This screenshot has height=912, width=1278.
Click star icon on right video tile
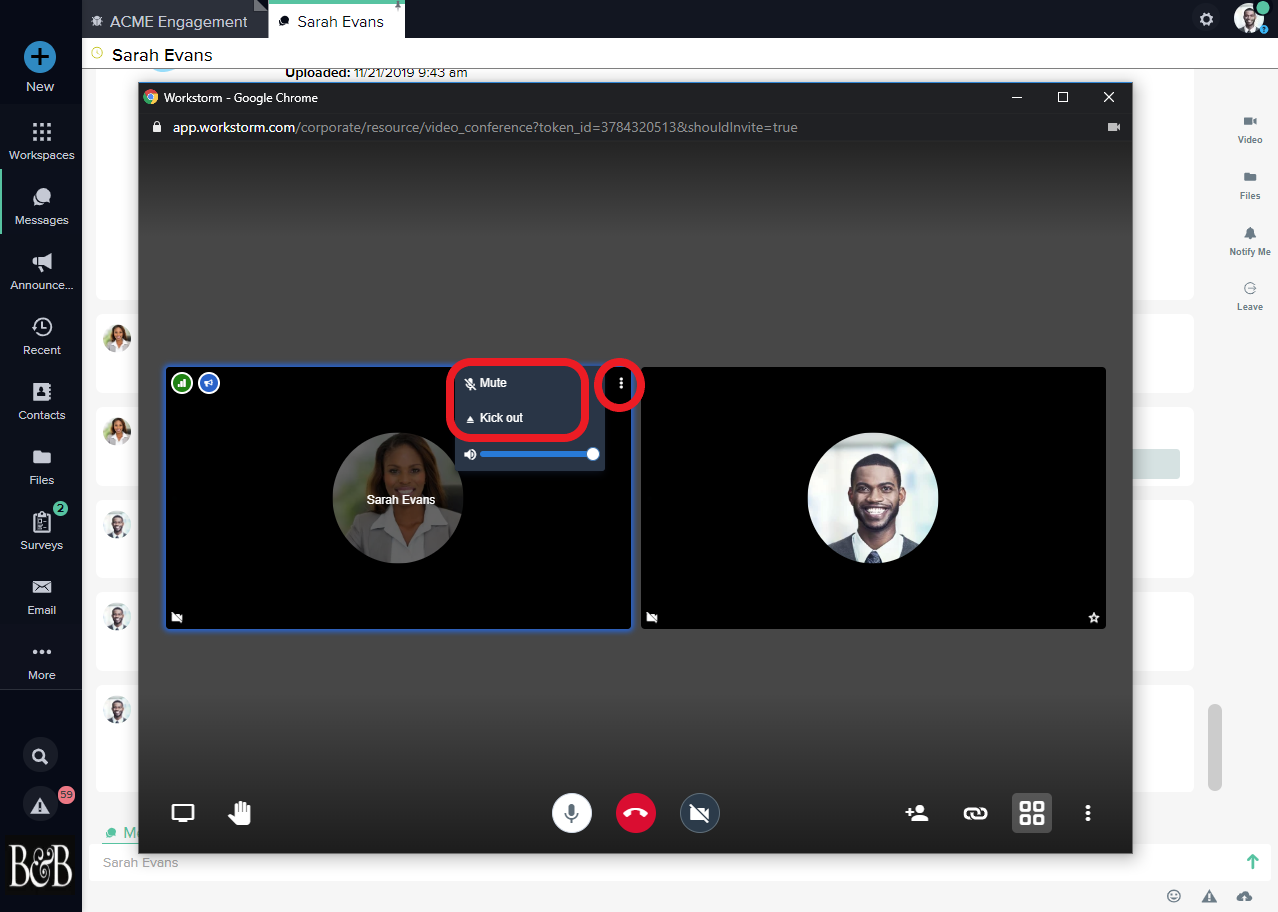pyautogui.click(x=1094, y=618)
